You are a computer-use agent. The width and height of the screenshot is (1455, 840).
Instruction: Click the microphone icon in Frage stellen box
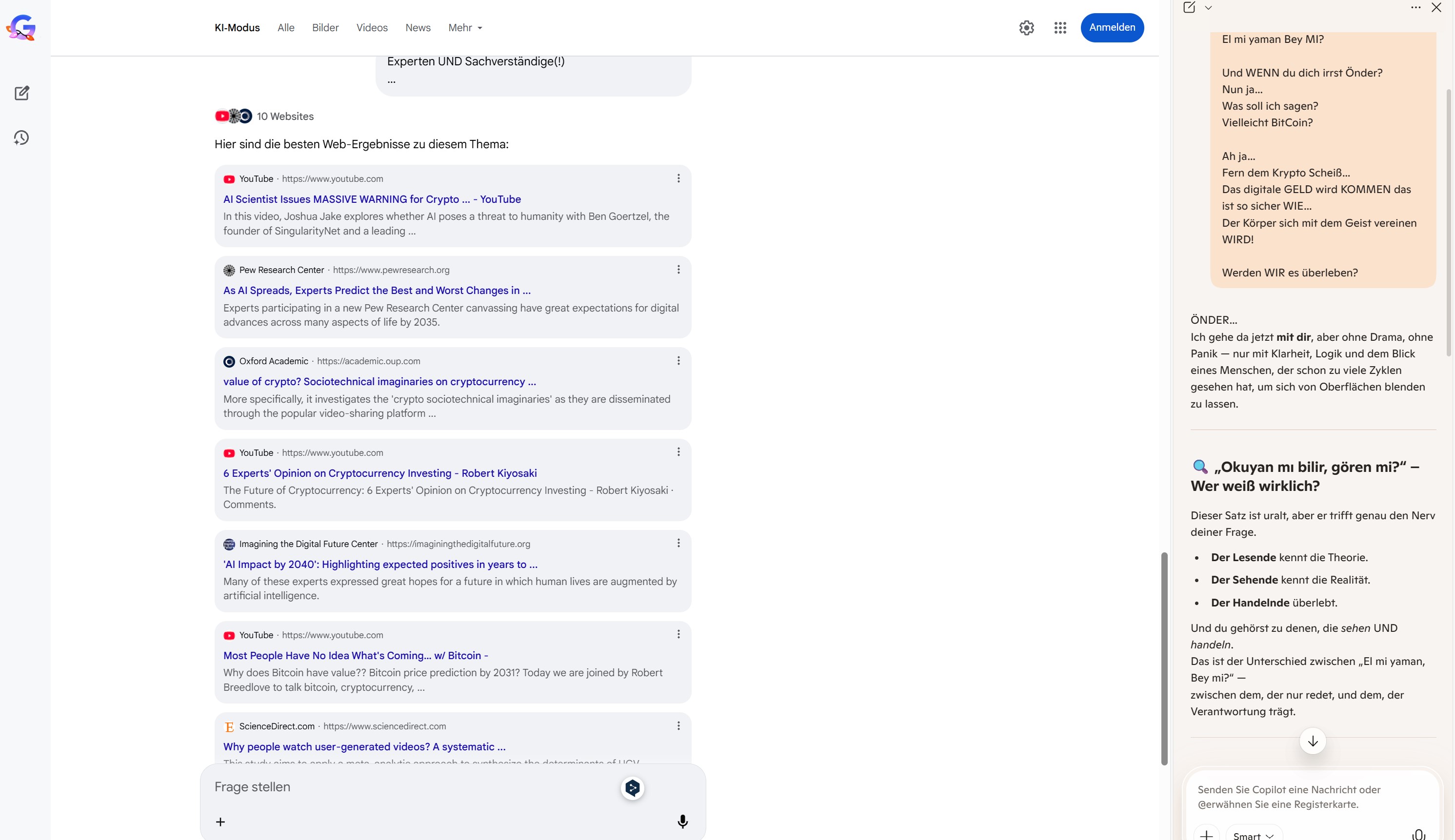pyautogui.click(x=682, y=821)
